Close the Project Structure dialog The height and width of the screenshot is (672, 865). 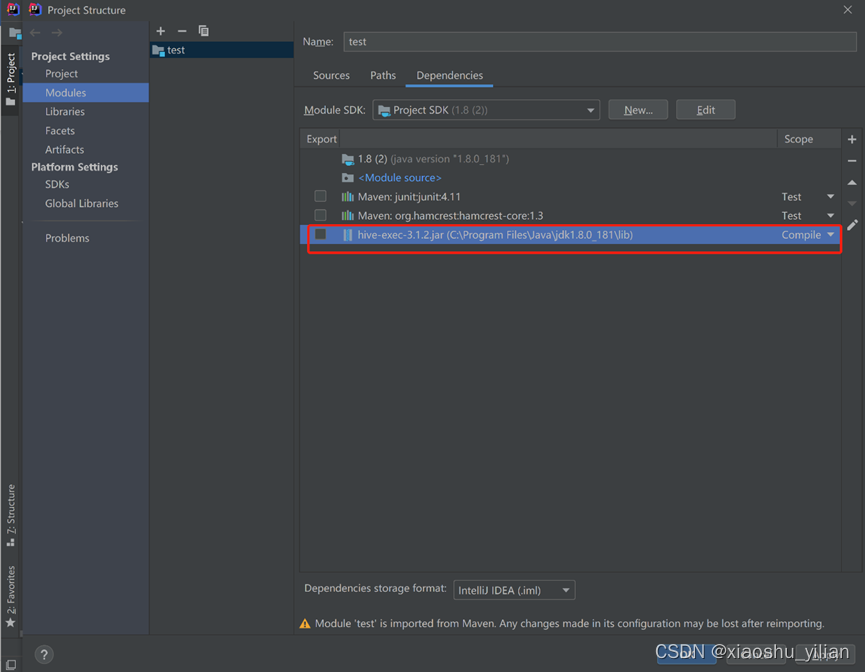[x=847, y=9]
